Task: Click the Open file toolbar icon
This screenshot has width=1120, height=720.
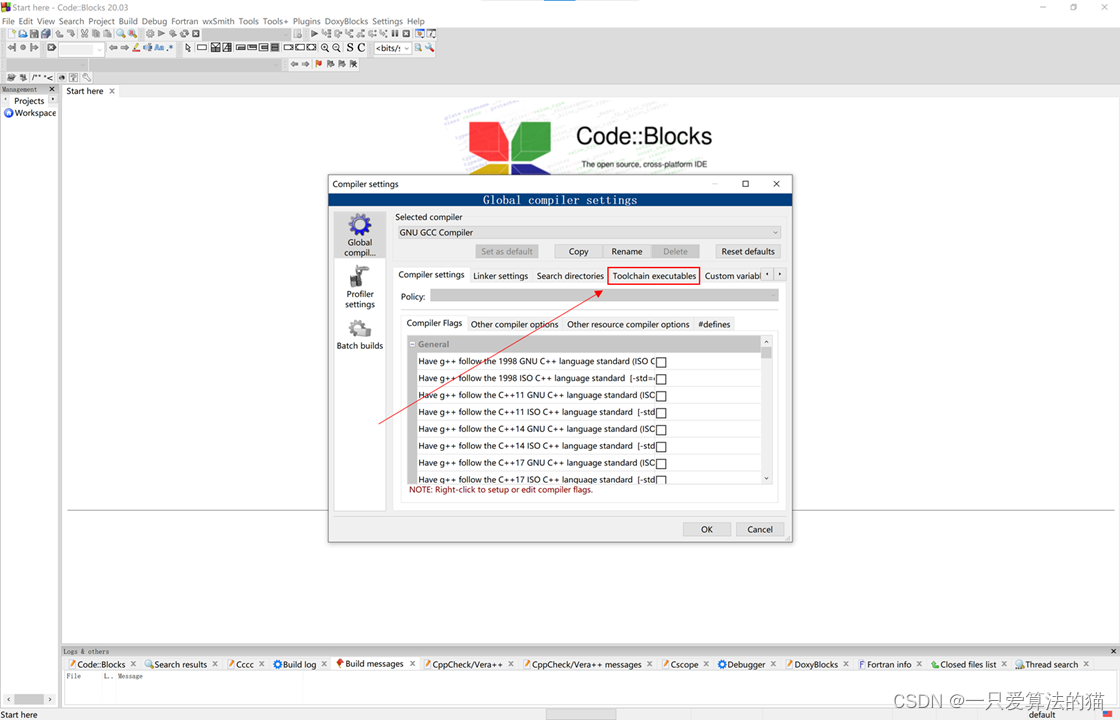Action: pyautogui.click(x=23, y=34)
